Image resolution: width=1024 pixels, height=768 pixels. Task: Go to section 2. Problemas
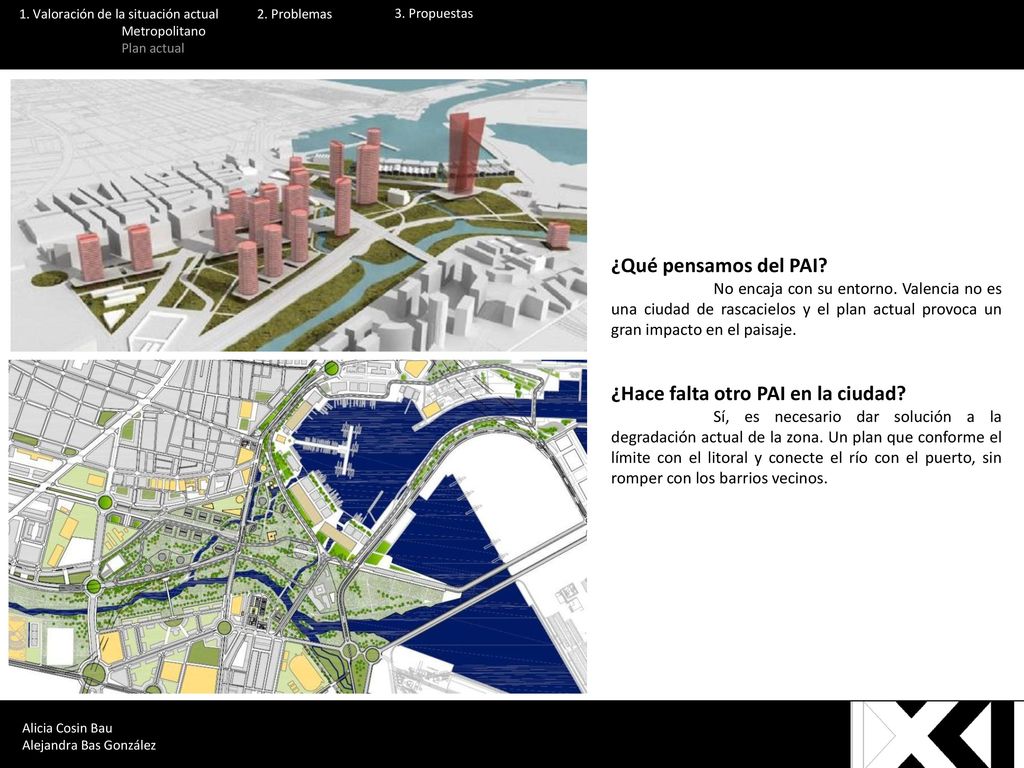pyautogui.click(x=295, y=14)
